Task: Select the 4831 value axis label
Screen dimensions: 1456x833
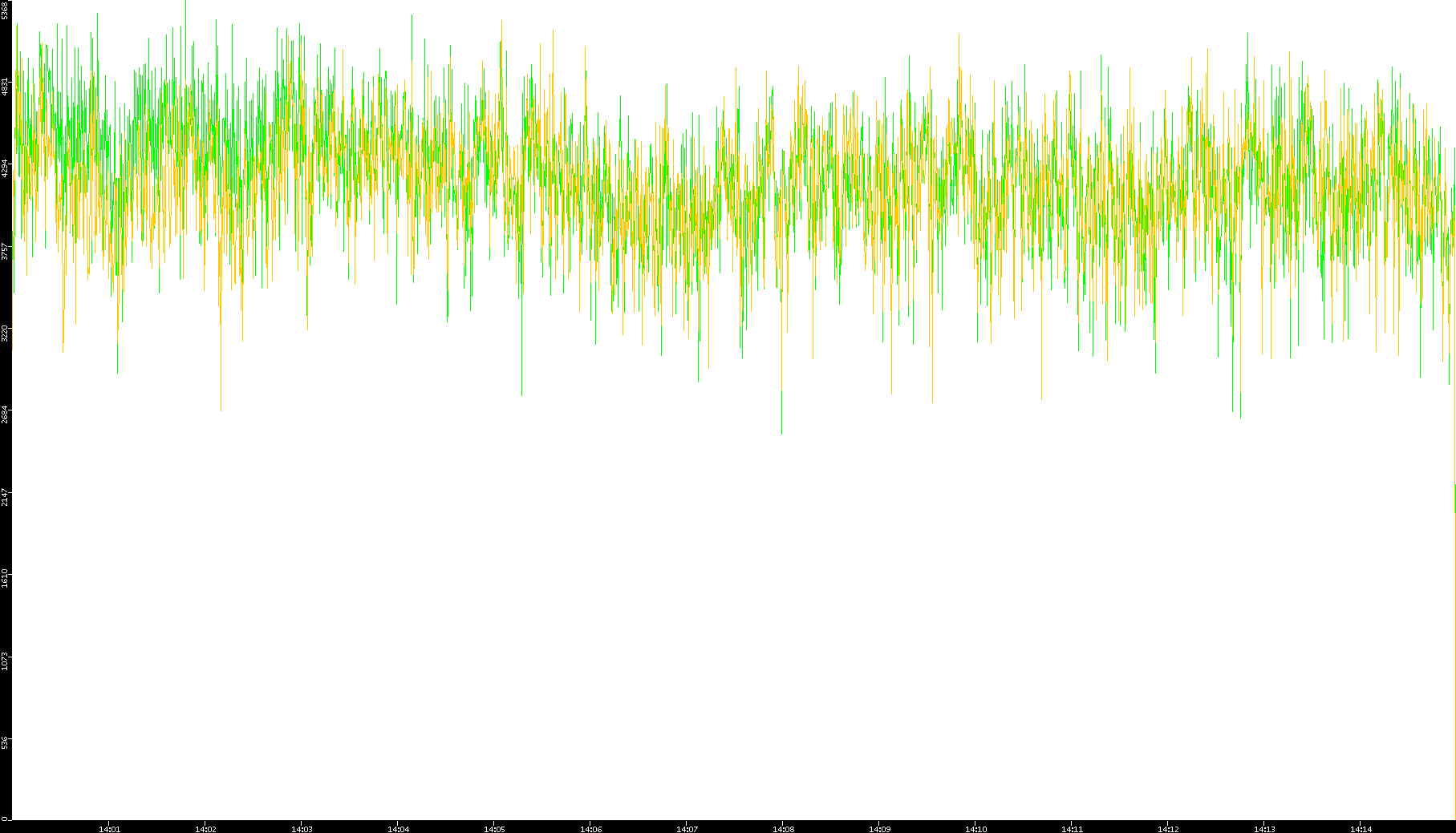Action: (6, 87)
